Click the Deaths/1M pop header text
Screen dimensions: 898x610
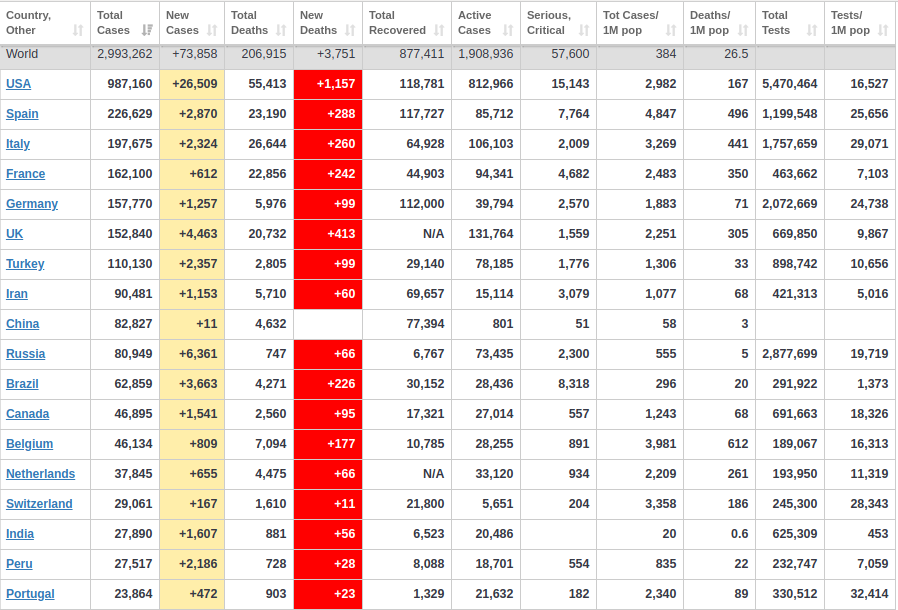click(710, 23)
